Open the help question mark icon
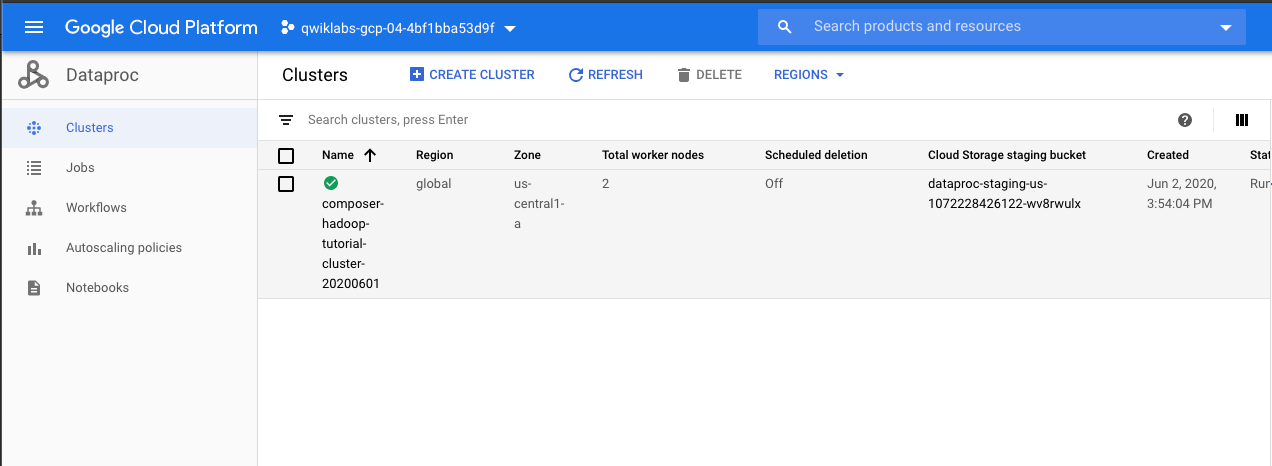Screen dimensions: 1272x466 tap(1185, 120)
